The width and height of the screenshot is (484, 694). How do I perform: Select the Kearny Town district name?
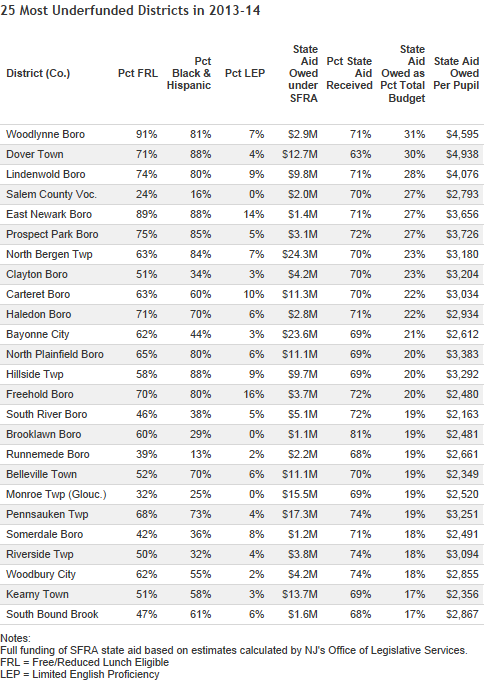38,594
